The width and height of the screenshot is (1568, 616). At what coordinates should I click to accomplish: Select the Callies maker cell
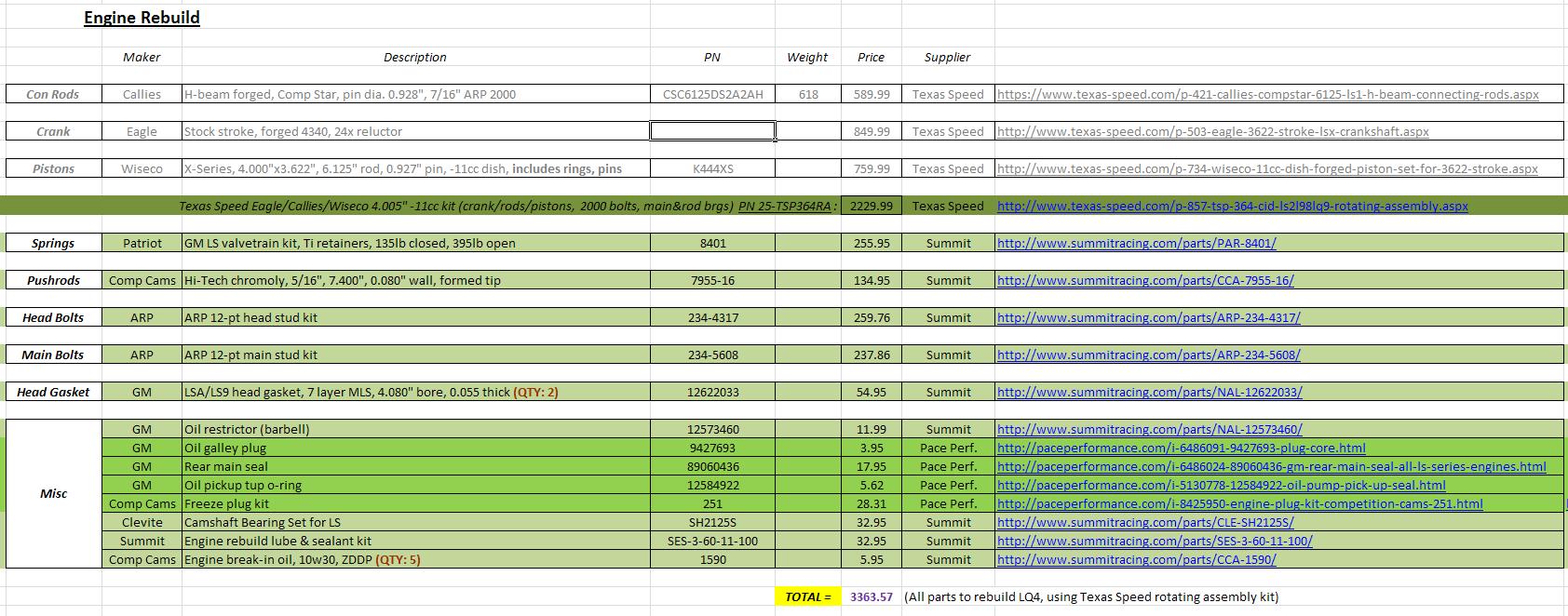142,94
